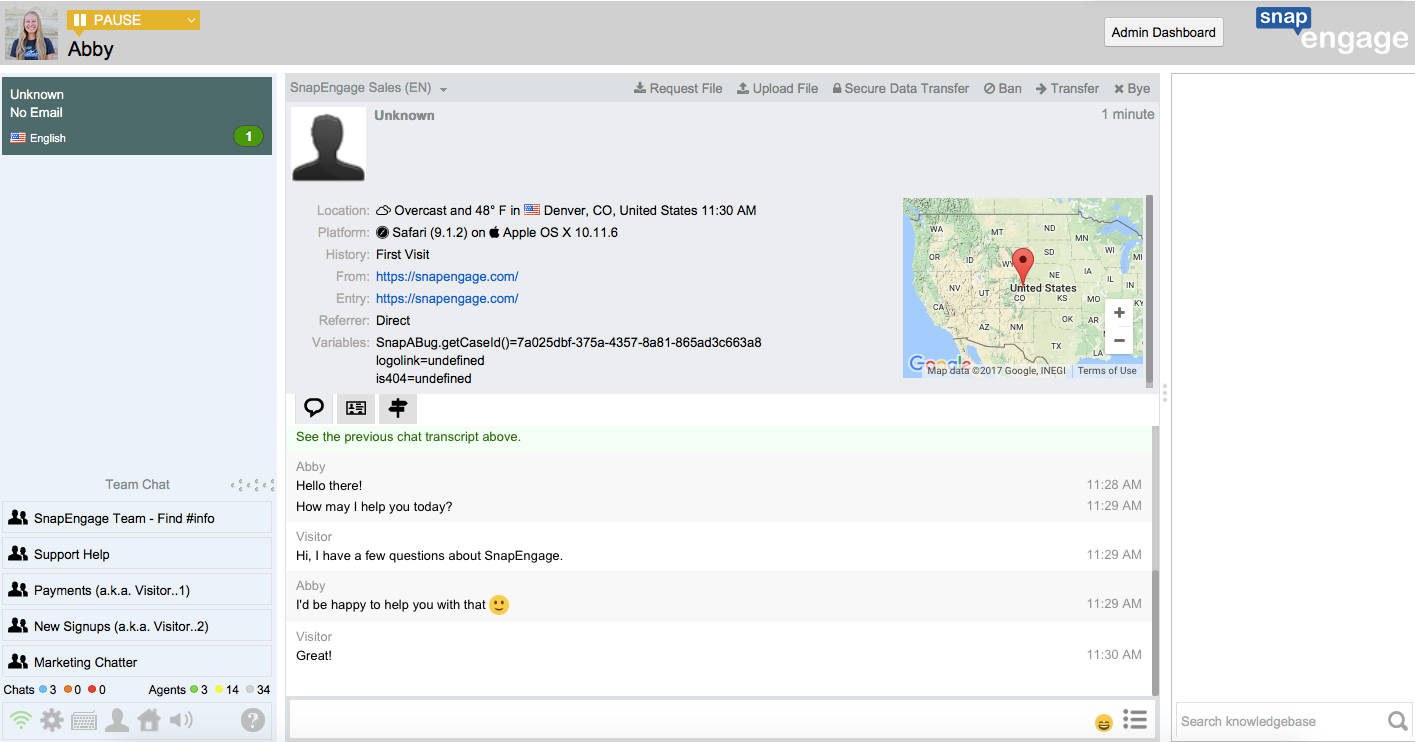Open canned responses list icon

click(1134, 720)
